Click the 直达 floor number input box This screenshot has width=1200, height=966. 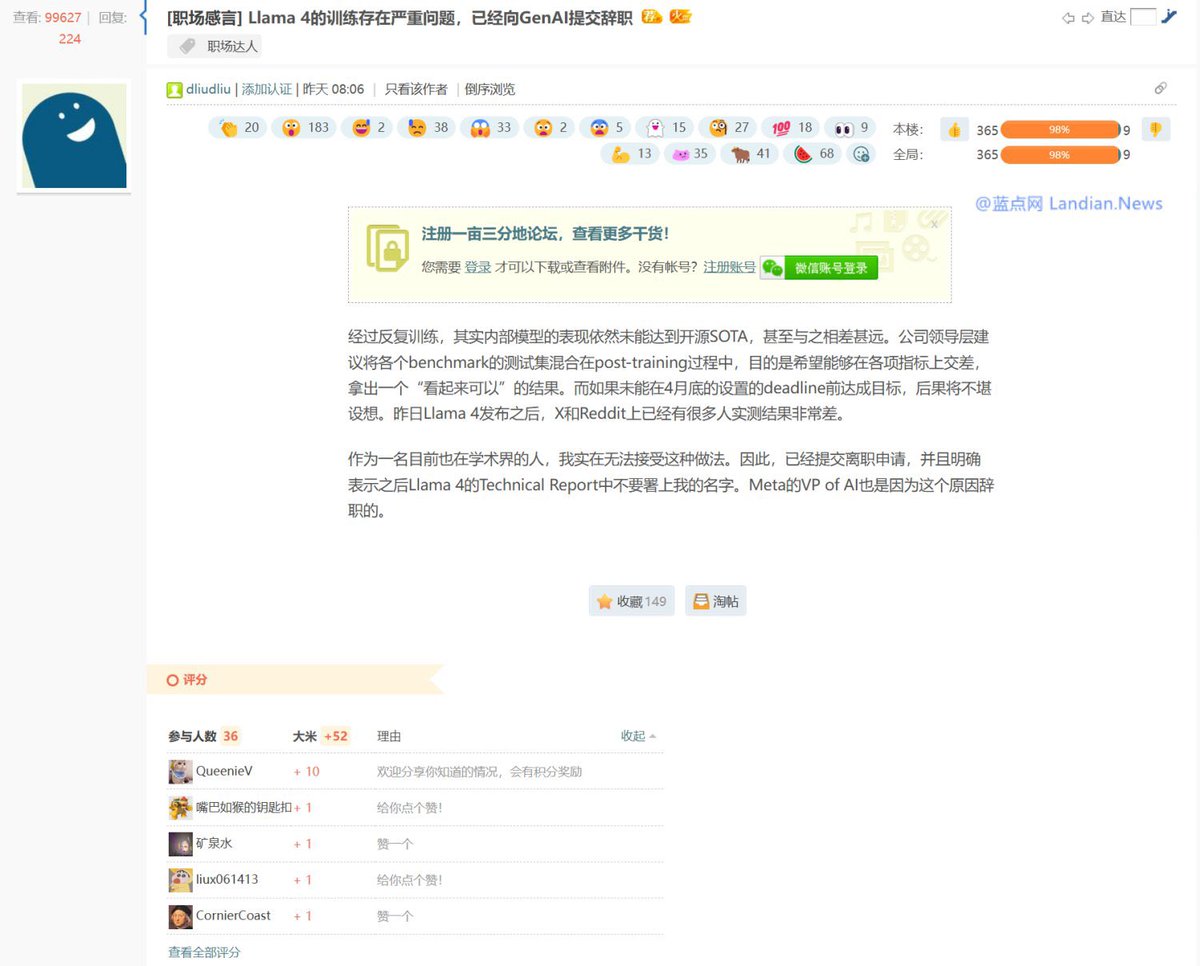(x=1143, y=17)
